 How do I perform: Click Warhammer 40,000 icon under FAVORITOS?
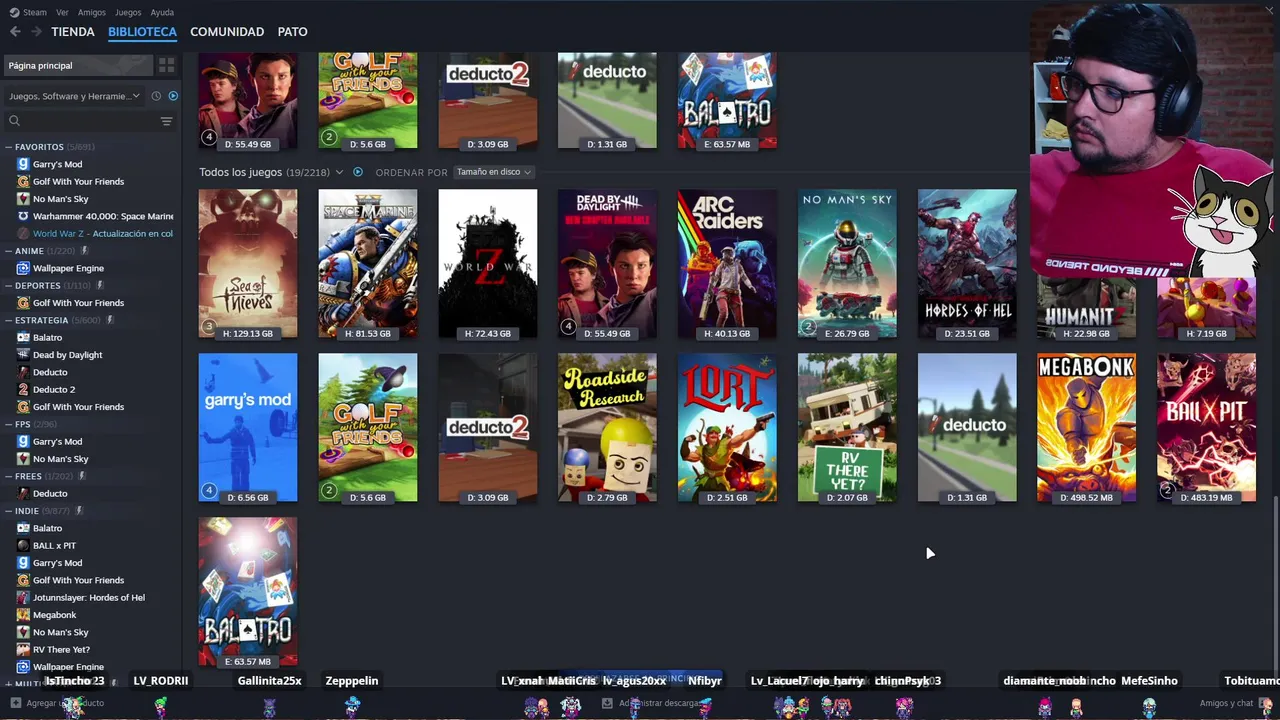pyautogui.click(x=23, y=216)
